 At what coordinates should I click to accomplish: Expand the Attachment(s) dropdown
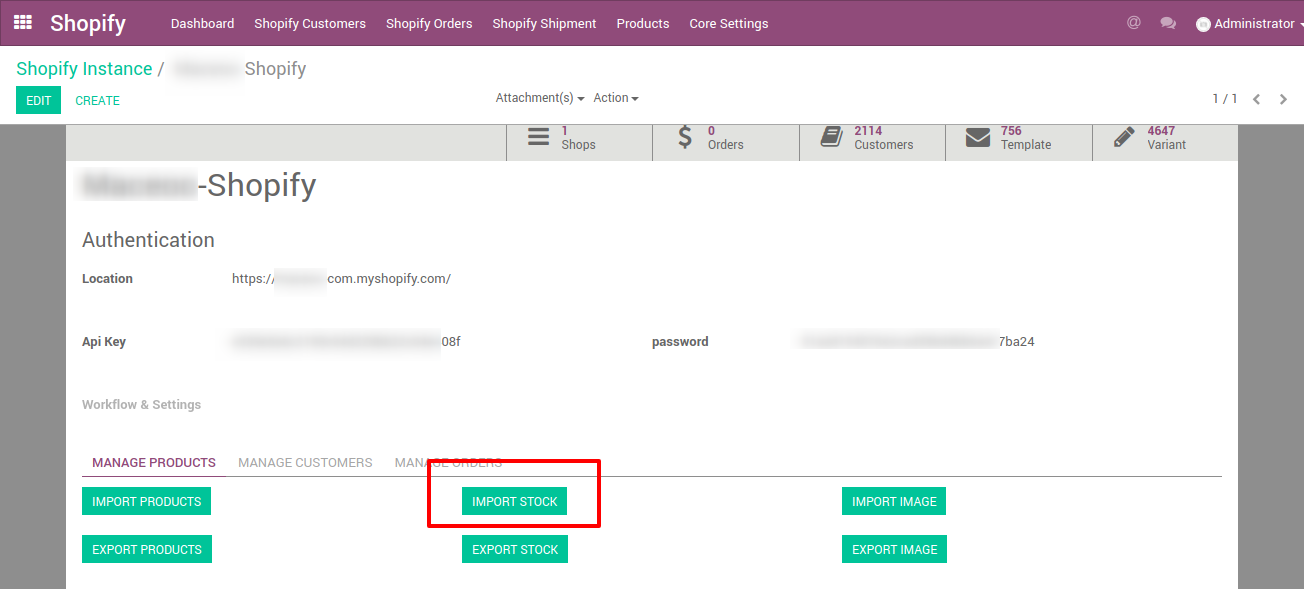click(540, 98)
